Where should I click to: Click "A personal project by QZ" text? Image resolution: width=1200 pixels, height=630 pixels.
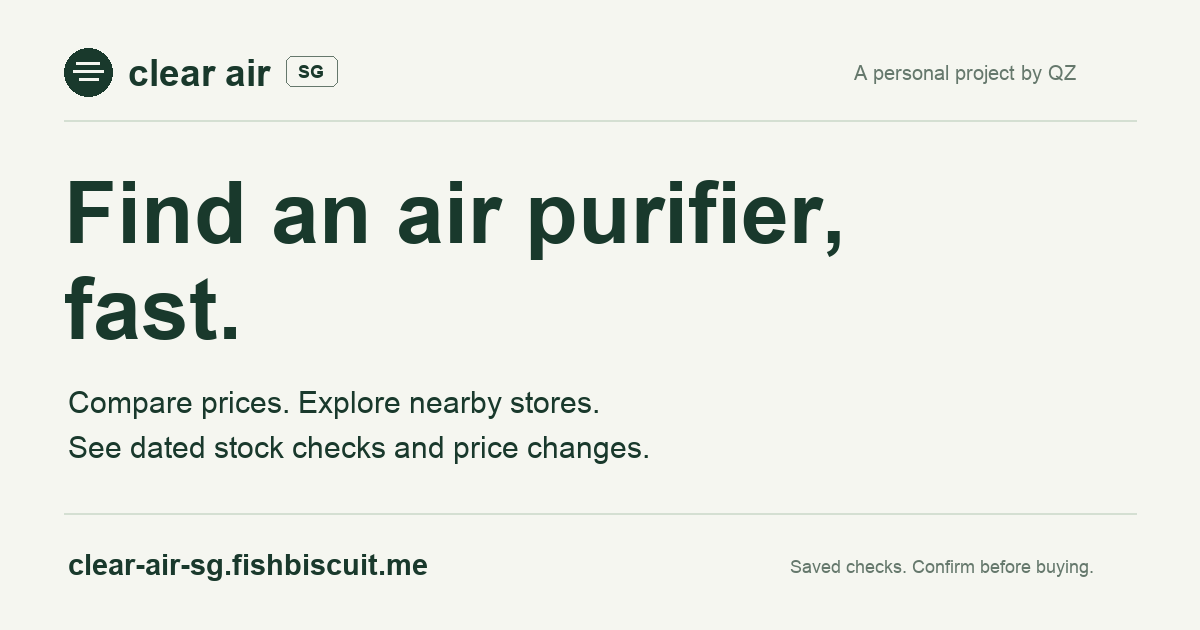point(965,73)
